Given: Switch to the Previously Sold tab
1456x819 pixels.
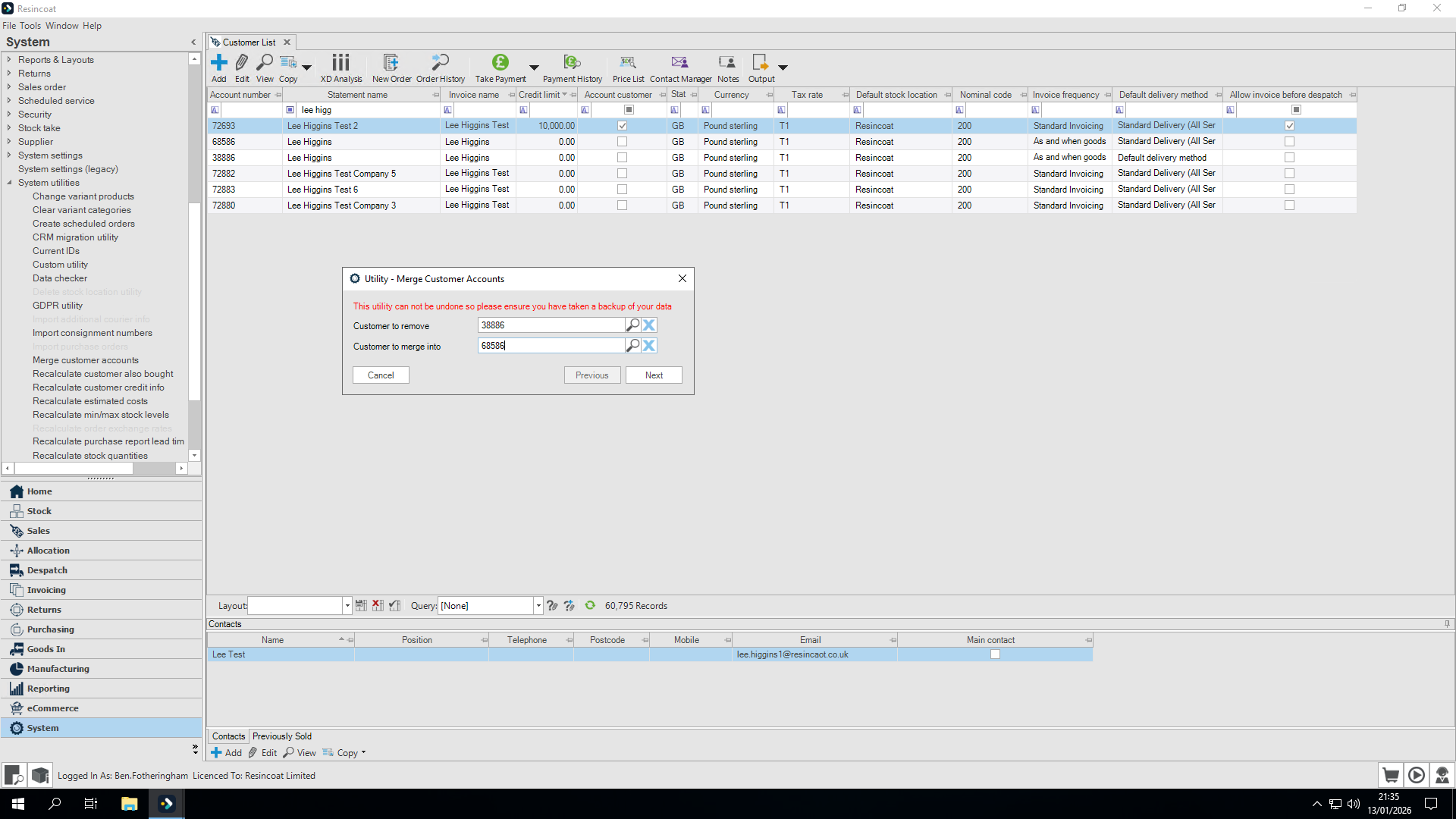Looking at the screenshot, I should point(281,736).
